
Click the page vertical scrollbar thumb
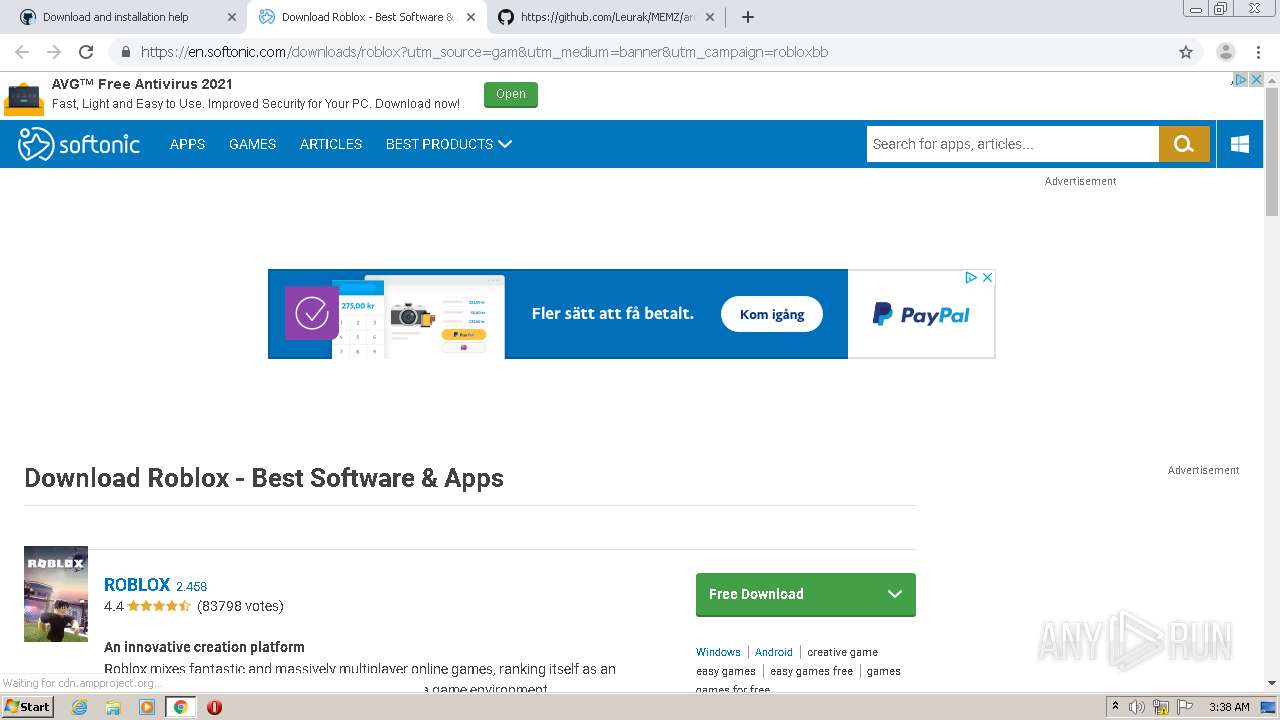point(1272,152)
